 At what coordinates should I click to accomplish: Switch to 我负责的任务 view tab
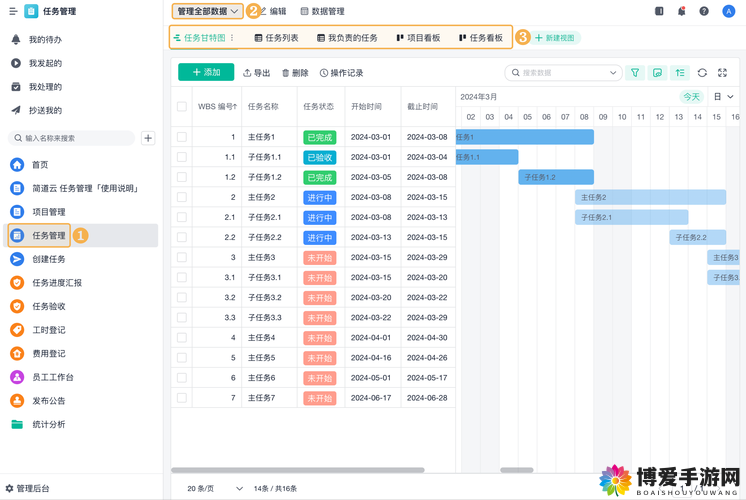pyautogui.click(x=347, y=38)
